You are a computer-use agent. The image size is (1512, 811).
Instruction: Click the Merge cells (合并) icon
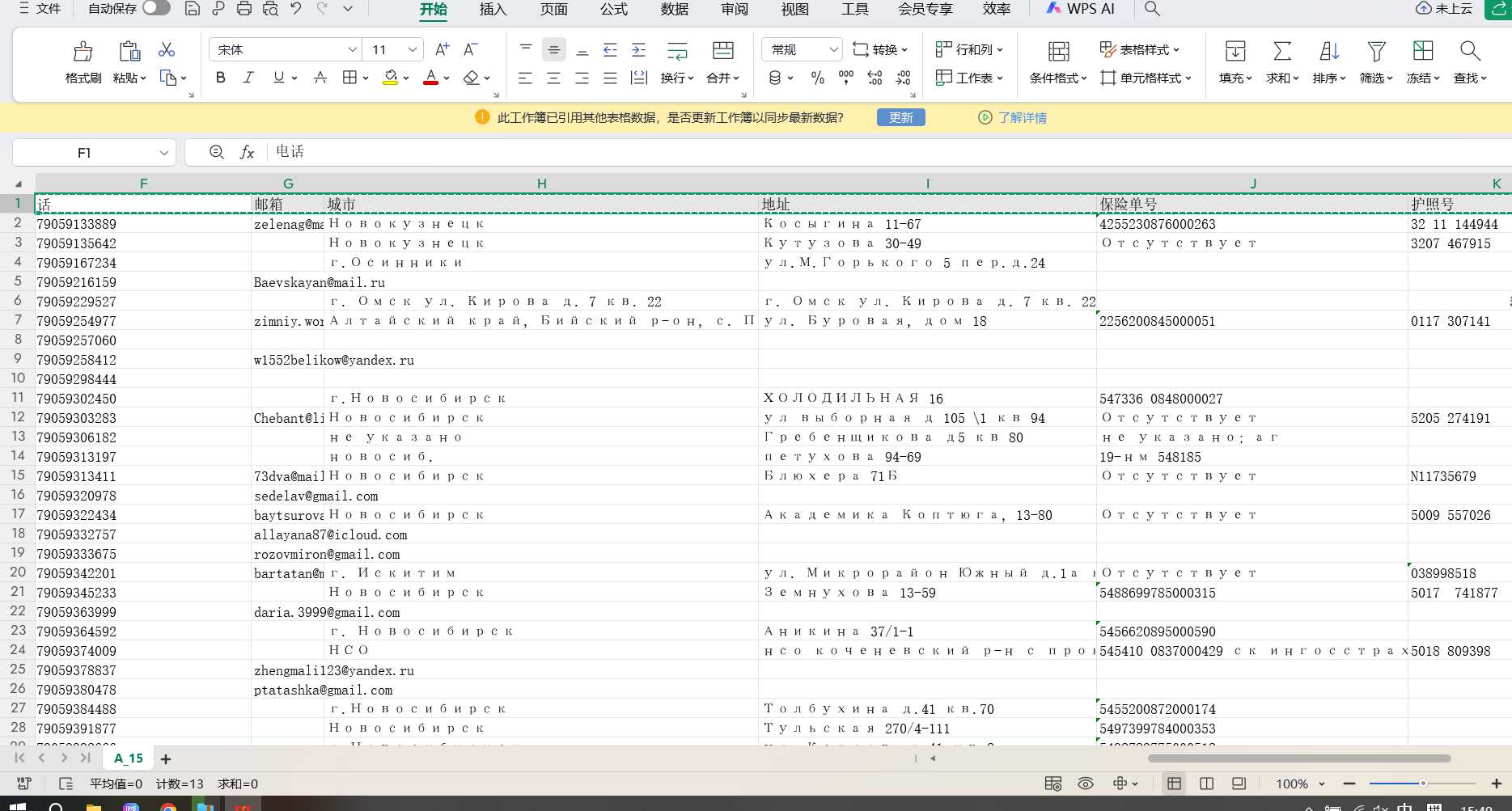coord(723,50)
